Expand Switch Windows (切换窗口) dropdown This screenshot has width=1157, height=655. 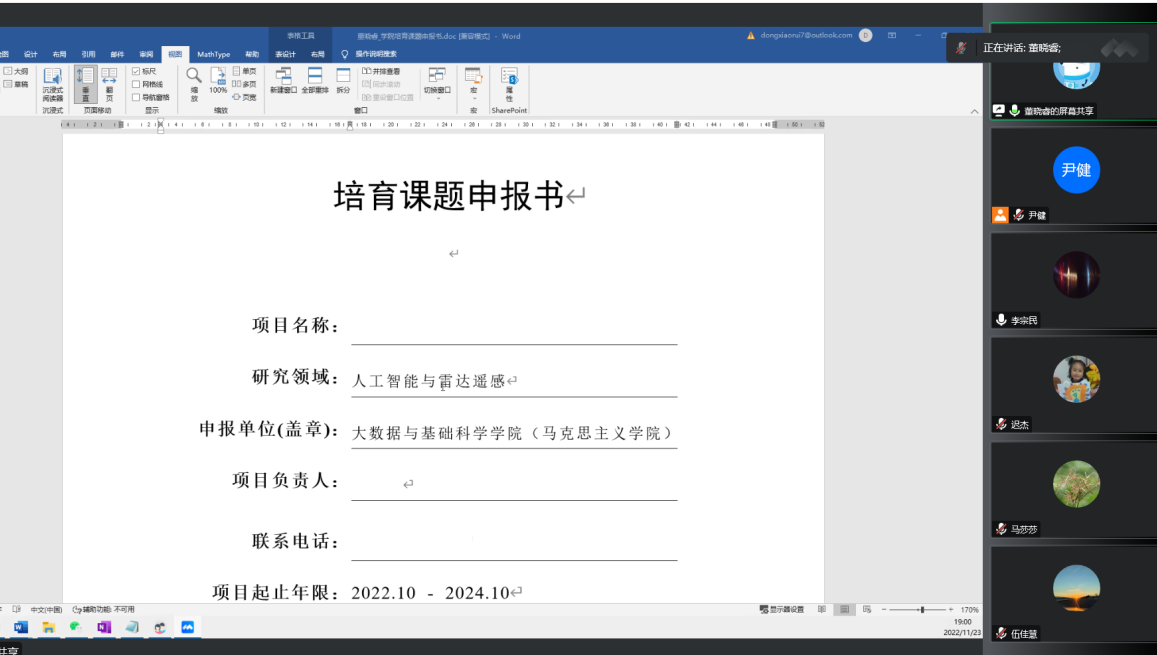(437, 97)
